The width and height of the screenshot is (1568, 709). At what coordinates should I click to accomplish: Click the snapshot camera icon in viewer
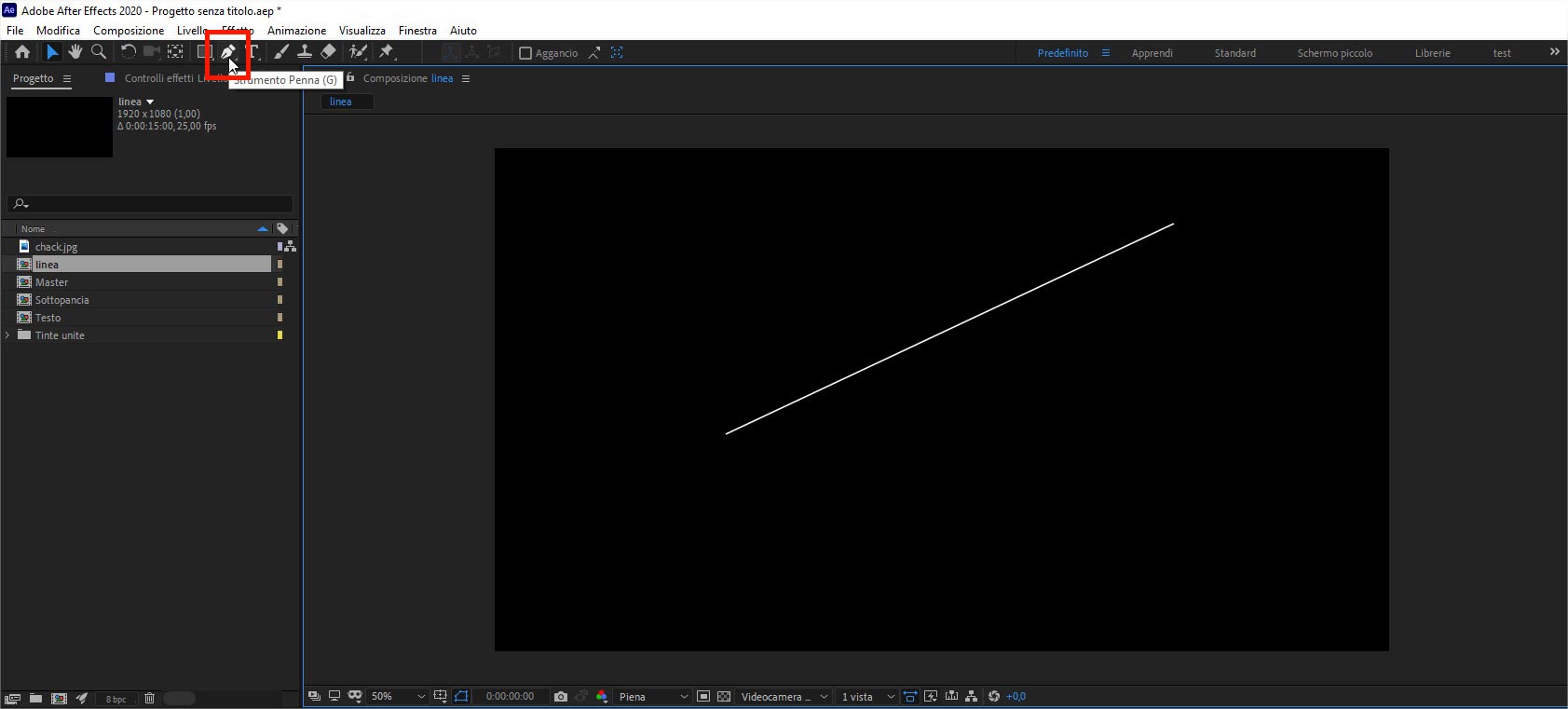click(560, 696)
